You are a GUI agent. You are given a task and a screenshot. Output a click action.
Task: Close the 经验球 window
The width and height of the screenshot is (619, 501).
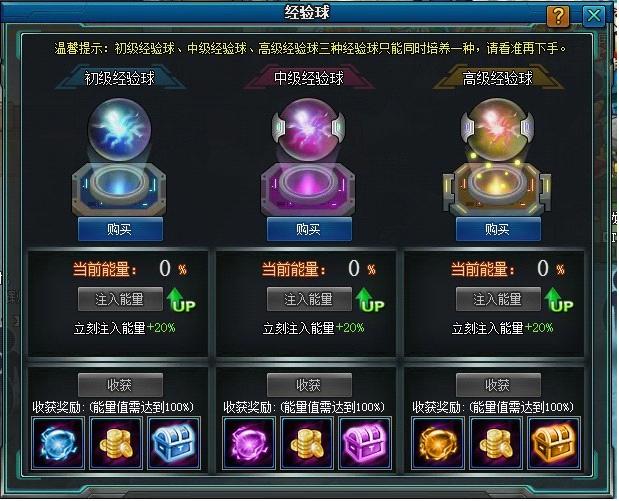click(594, 16)
